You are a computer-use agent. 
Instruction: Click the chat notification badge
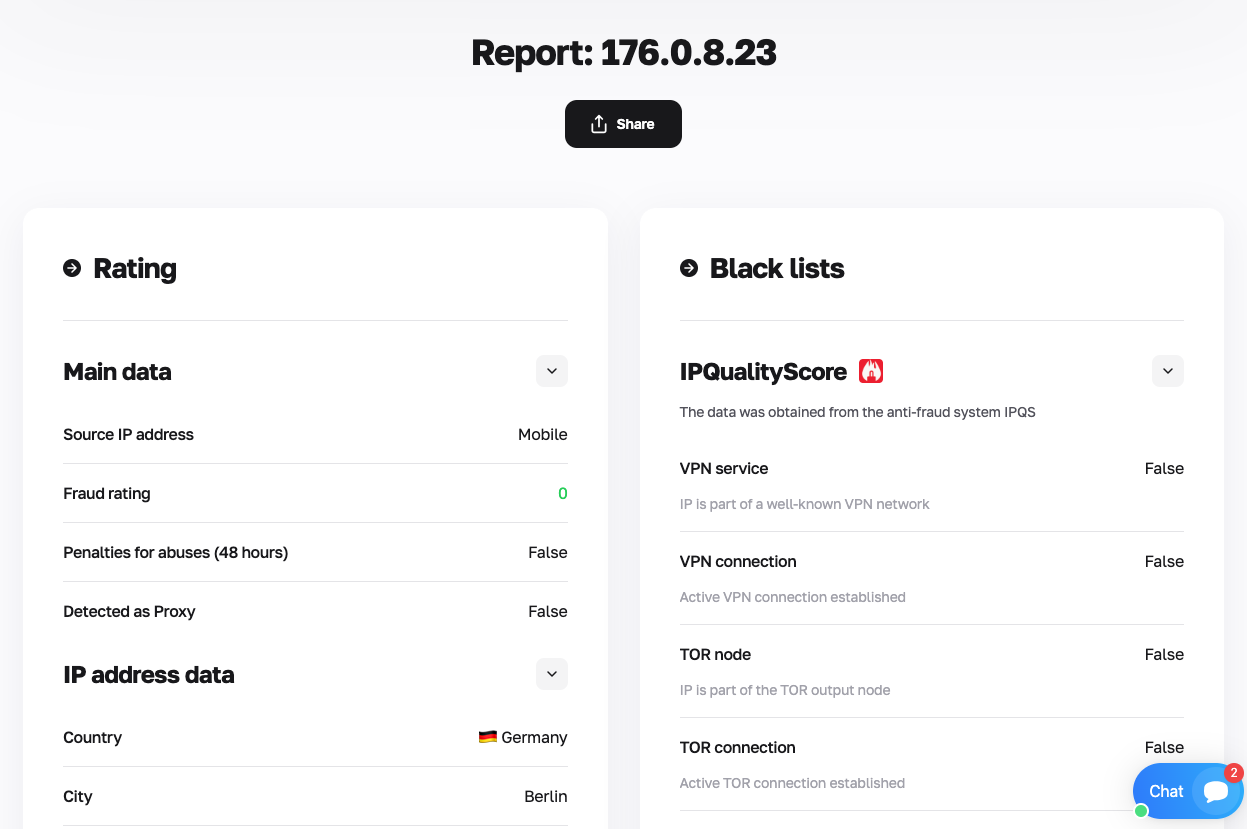(1234, 773)
